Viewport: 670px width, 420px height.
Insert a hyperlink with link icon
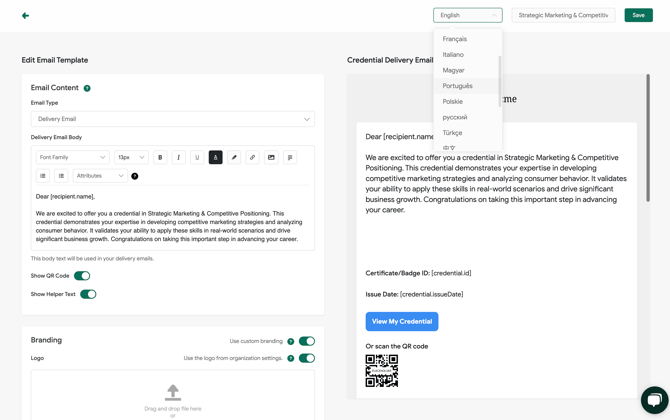coord(252,157)
